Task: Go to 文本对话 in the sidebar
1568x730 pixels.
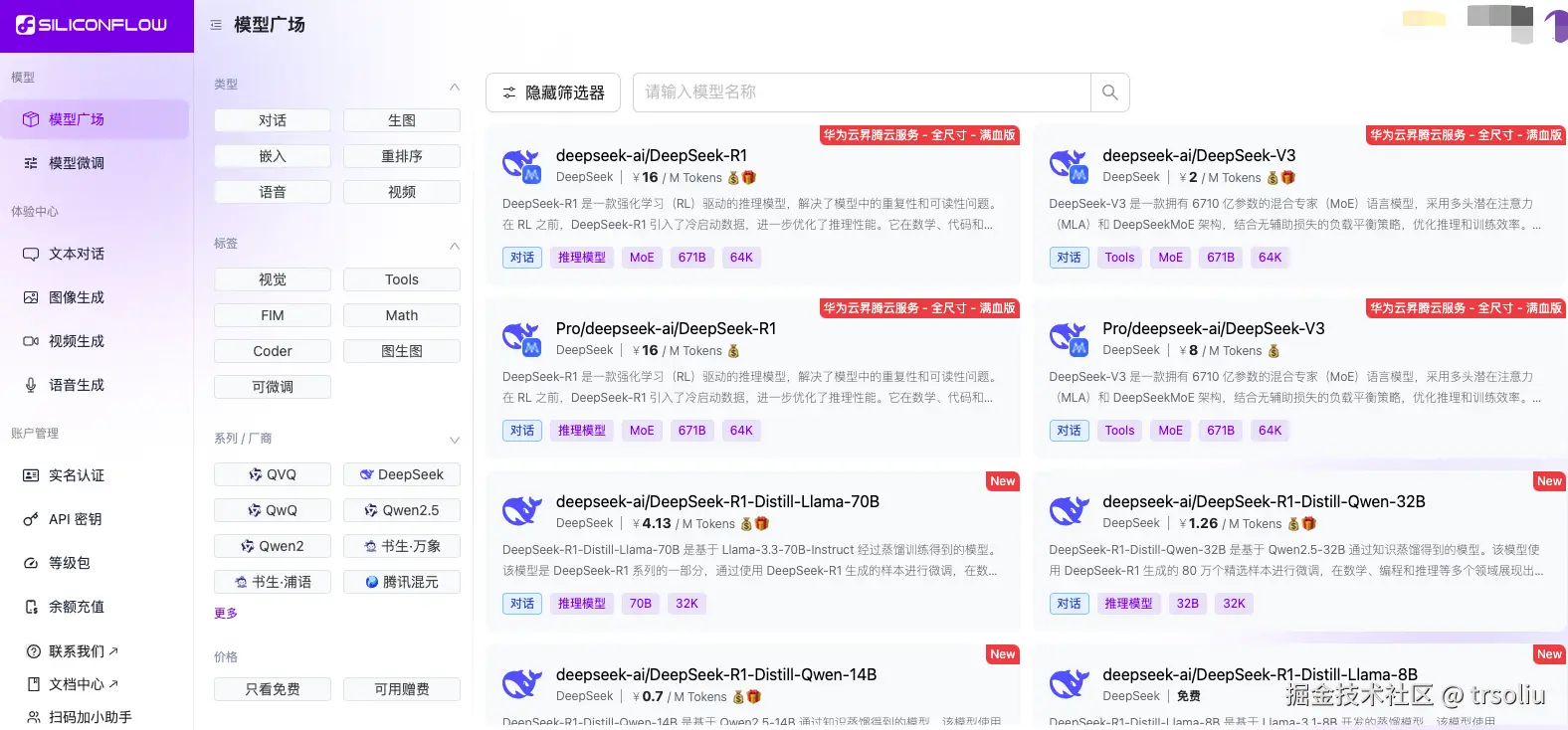Action: click(x=77, y=254)
